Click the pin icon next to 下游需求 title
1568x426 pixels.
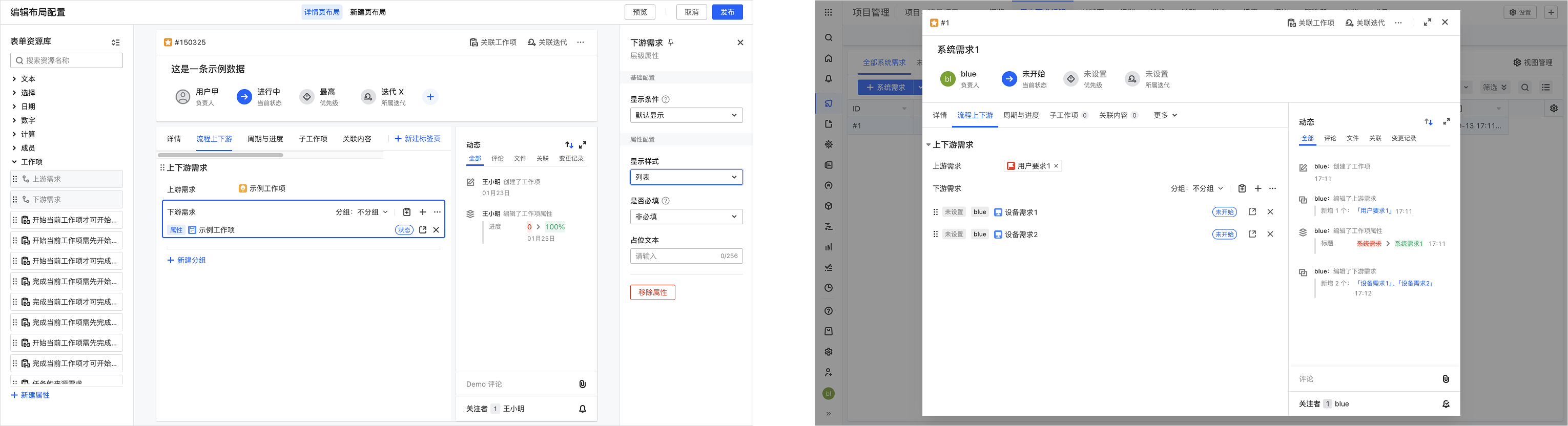671,42
